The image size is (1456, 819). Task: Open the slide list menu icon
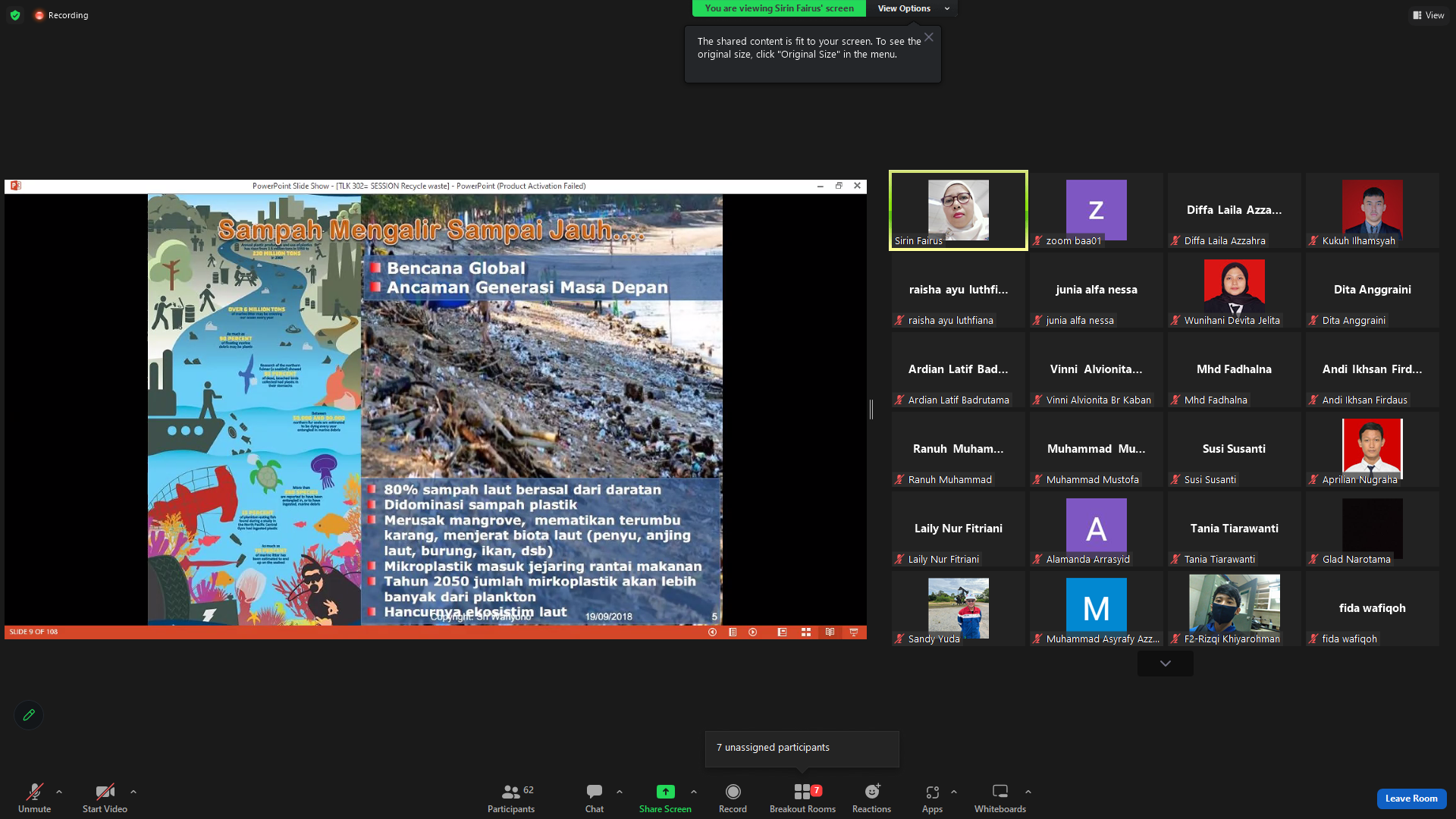coord(733,632)
